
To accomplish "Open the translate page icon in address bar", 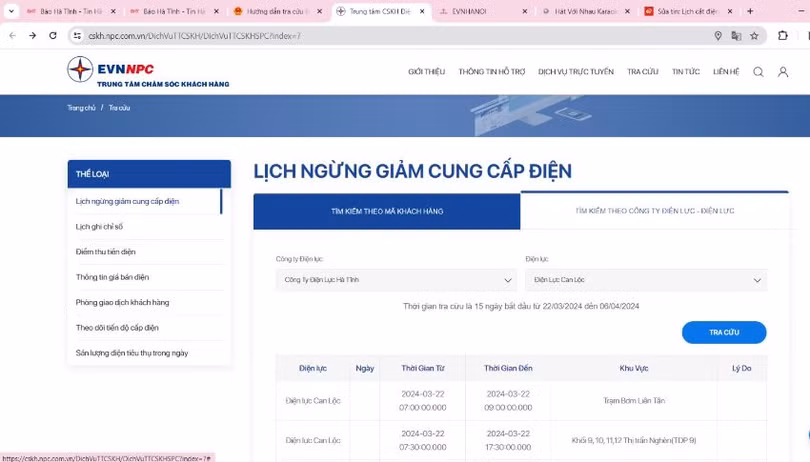I will [x=736, y=35].
